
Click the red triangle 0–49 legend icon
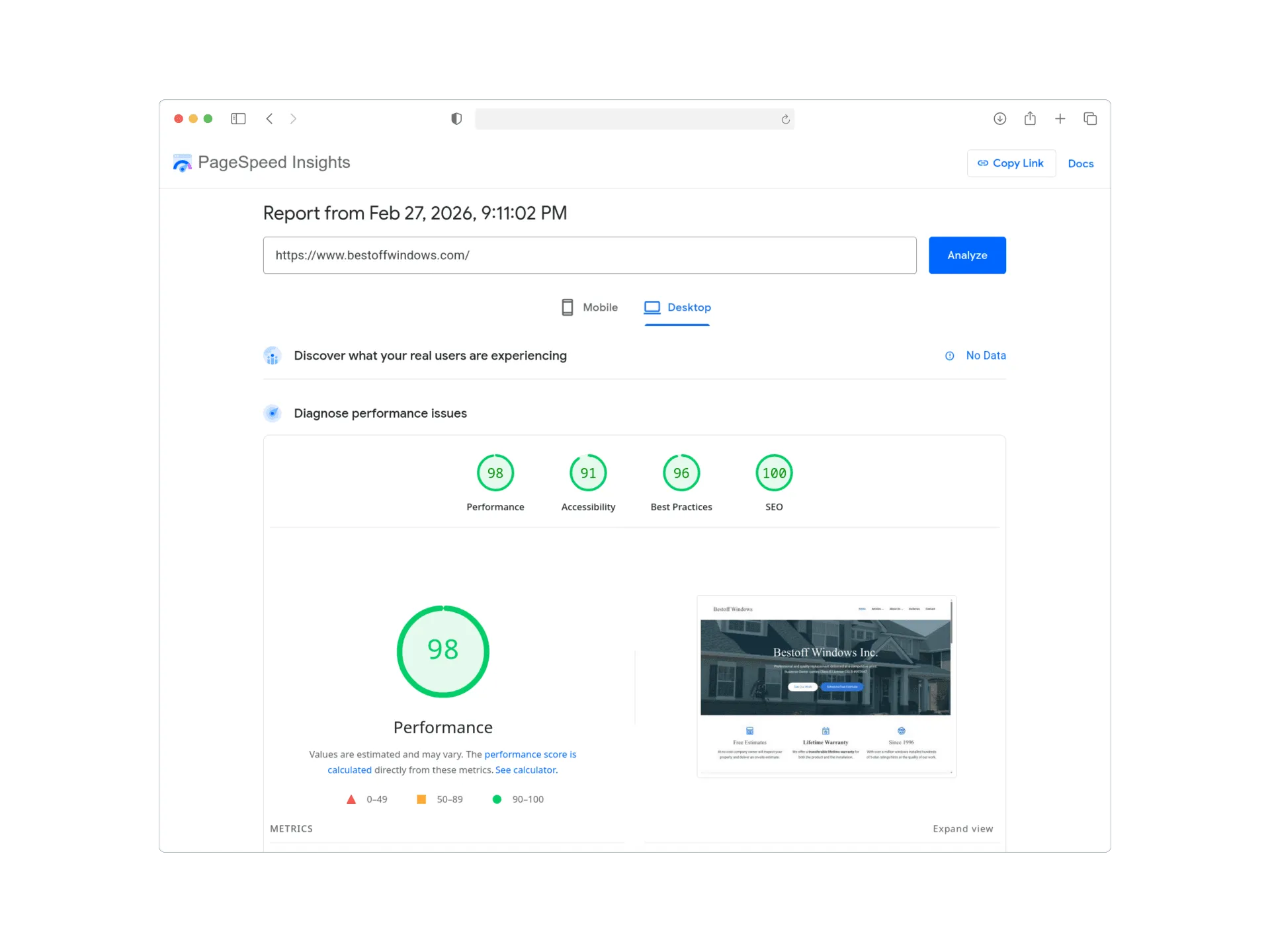(351, 799)
